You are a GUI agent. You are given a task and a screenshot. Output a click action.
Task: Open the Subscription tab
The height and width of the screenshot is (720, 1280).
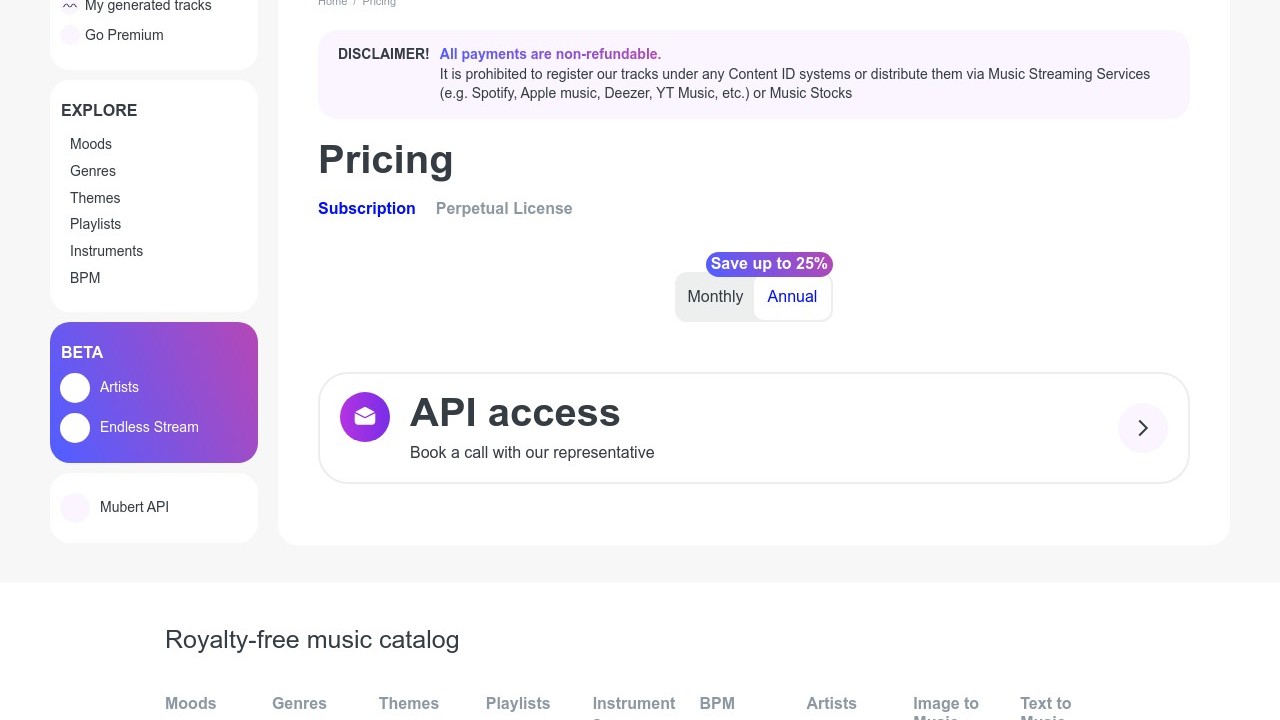(366, 208)
